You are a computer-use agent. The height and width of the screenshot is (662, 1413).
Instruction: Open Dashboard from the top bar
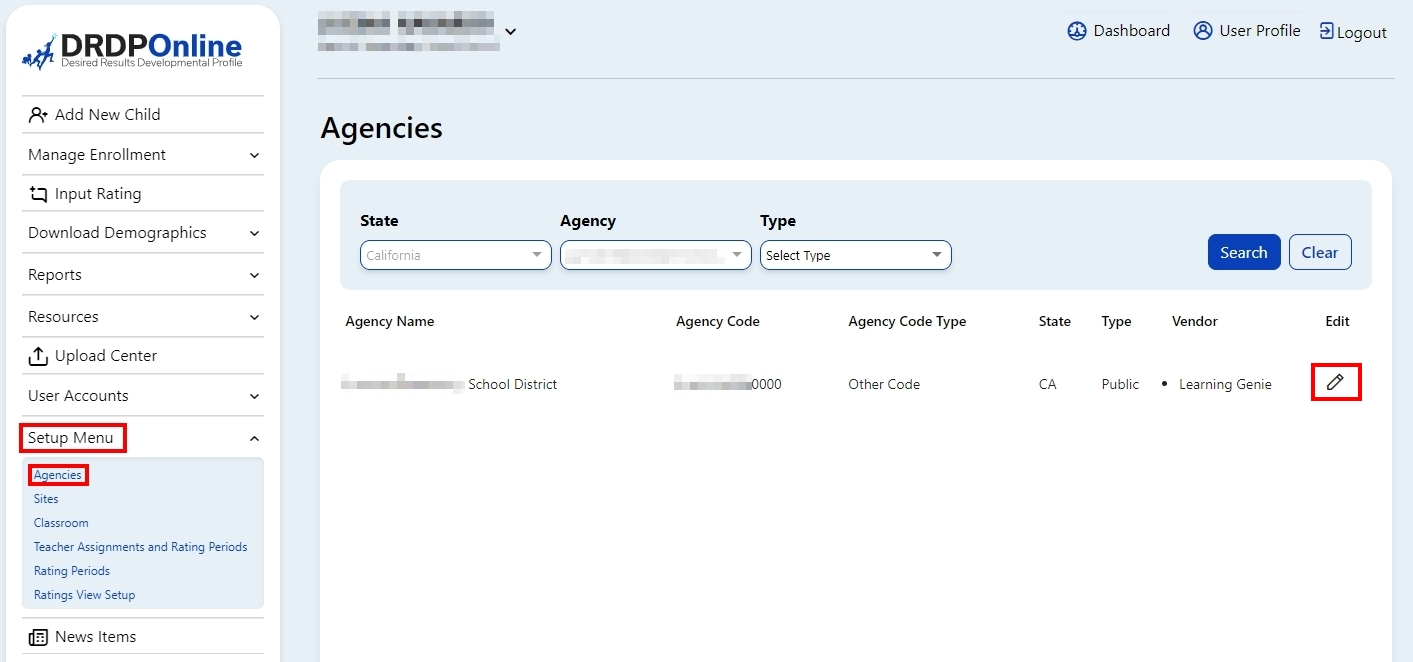[1118, 31]
